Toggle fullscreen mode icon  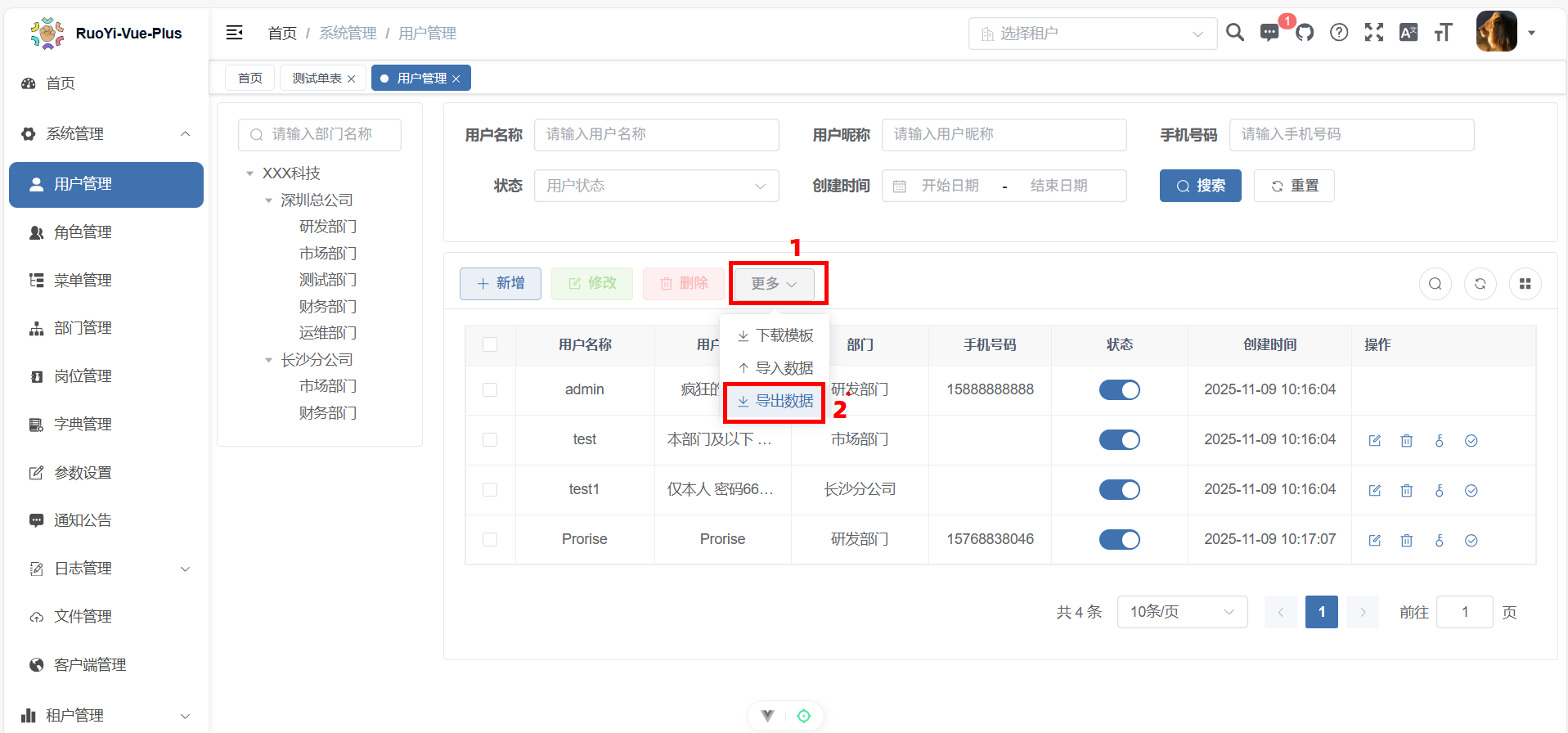coord(1374,33)
